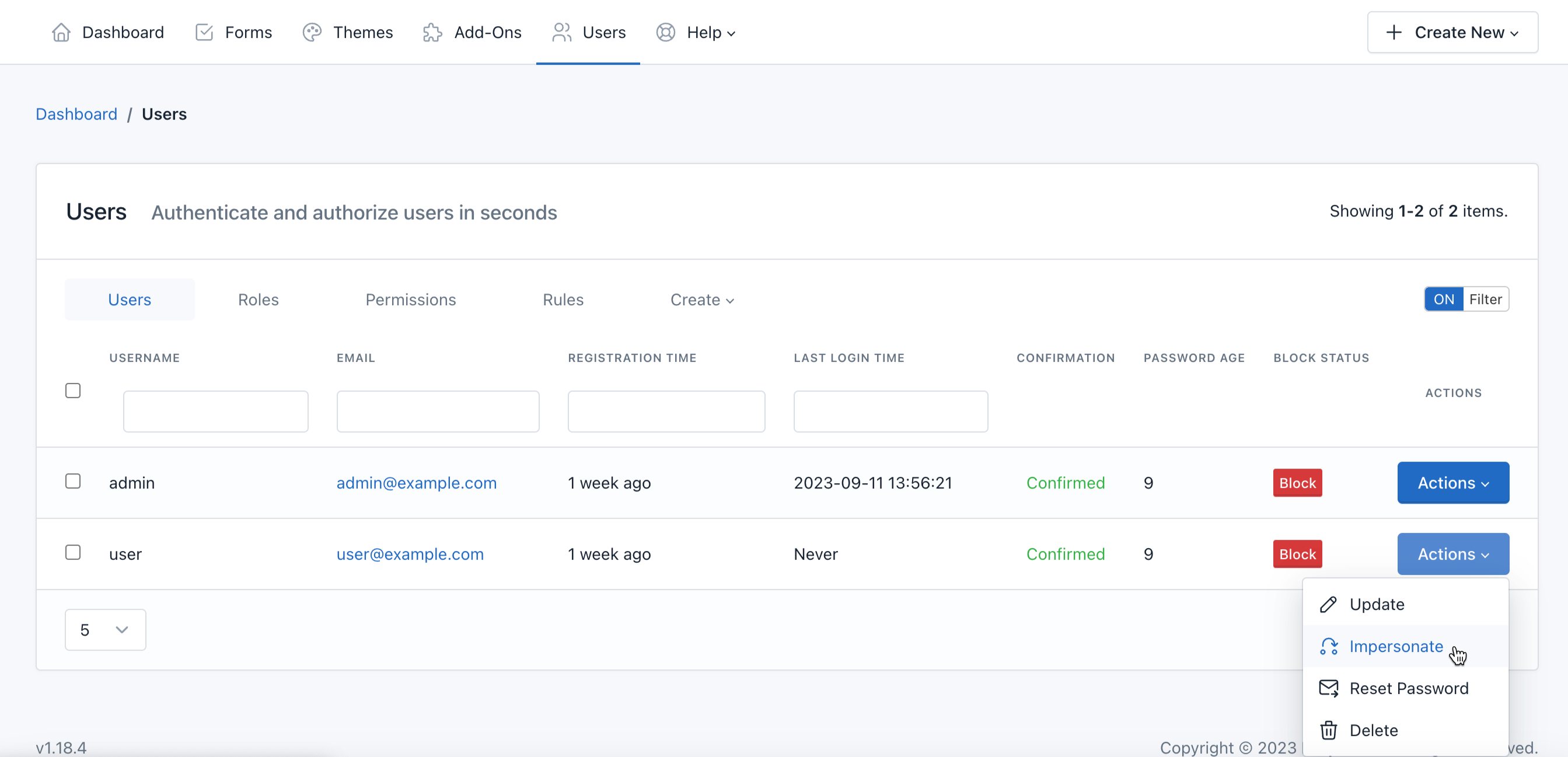
Task: Click the Help navigation icon
Action: 666,31
